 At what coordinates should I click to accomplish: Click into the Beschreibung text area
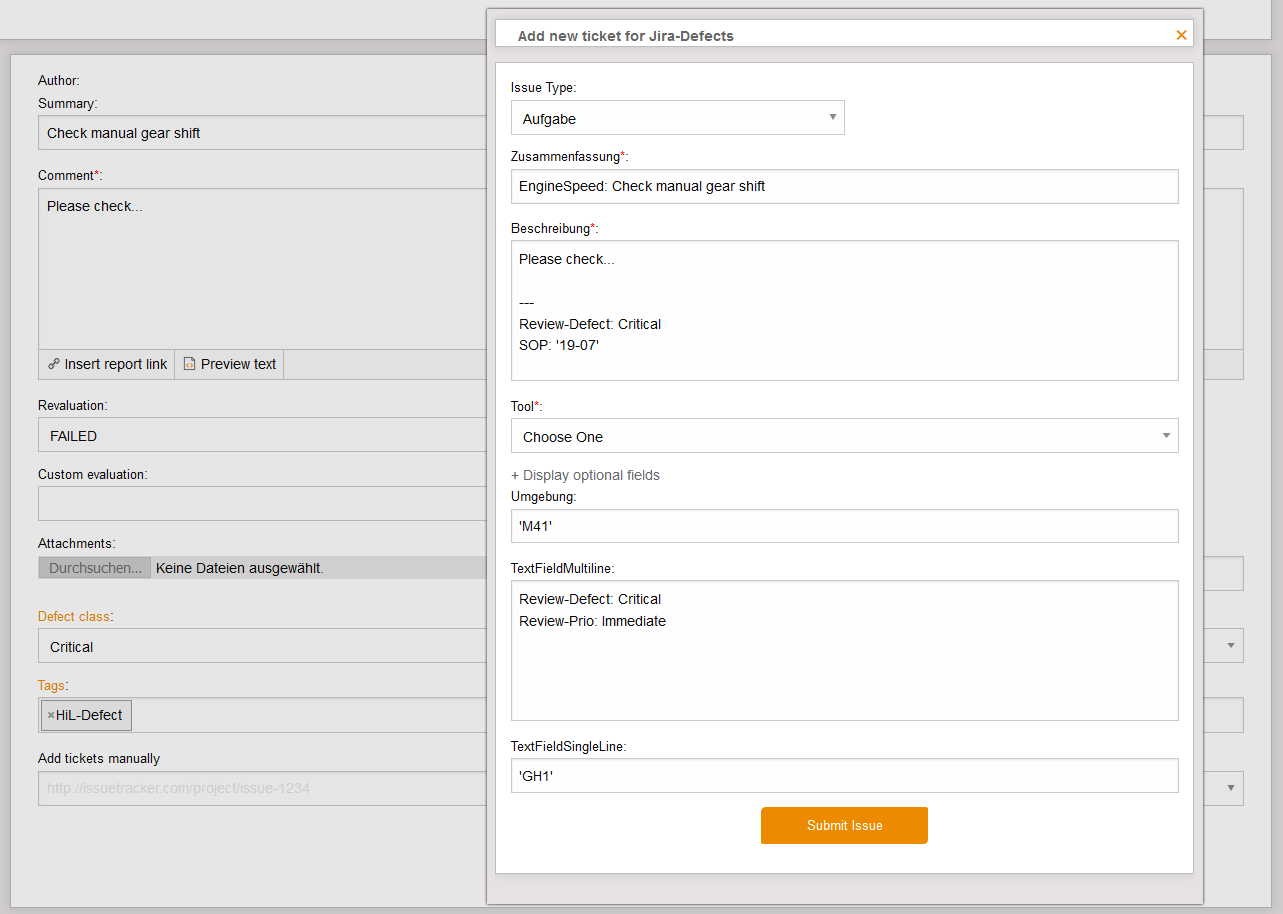[x=844, y=310]
